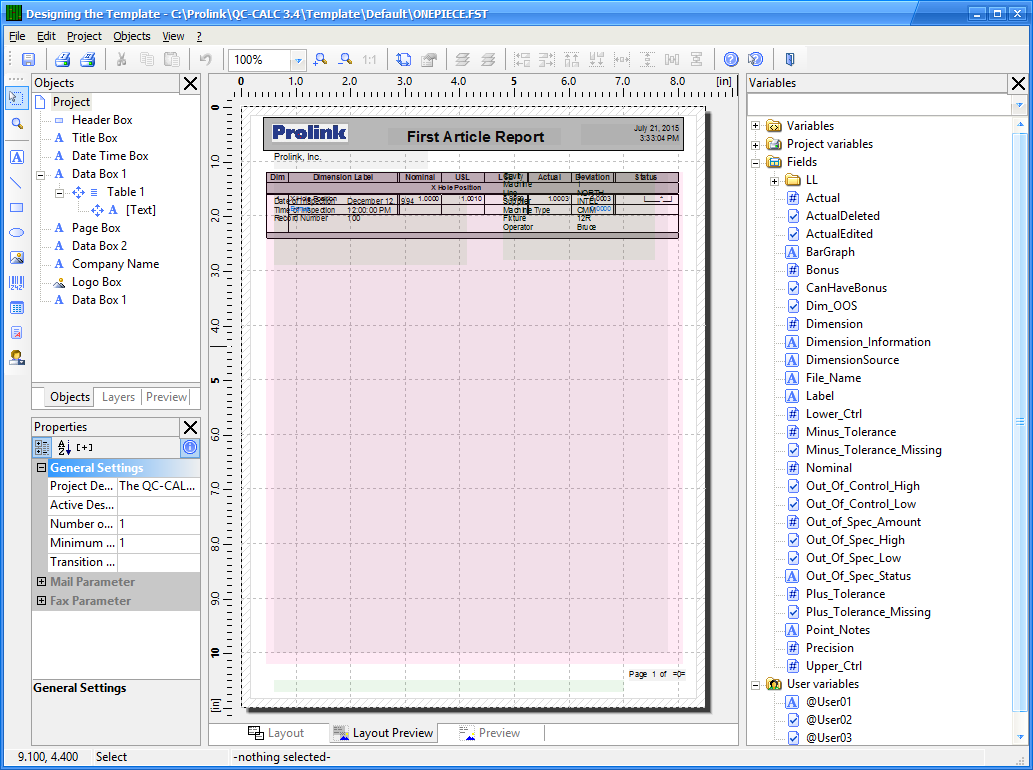Click the Zoom Out magnifier icon
Screen dimensions: 1033x770
tap(345, 60)
